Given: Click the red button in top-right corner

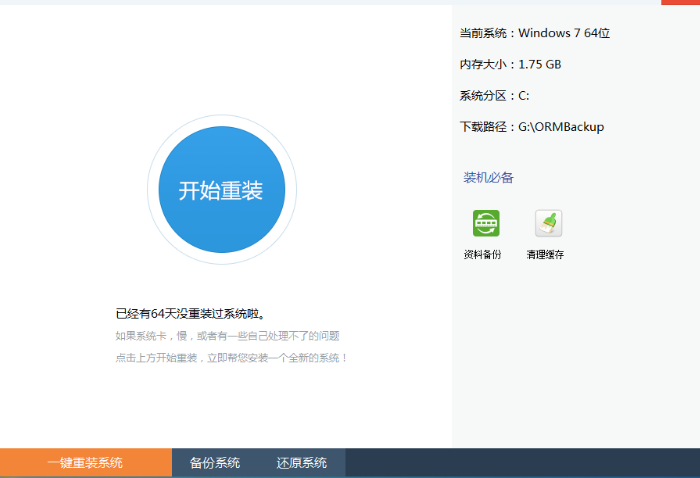Looking at the screenshot, I should tap(680, 2).
